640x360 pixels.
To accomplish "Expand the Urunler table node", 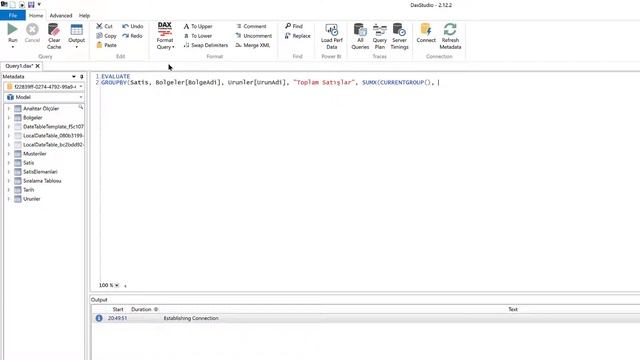I will (x=9, y=199).
